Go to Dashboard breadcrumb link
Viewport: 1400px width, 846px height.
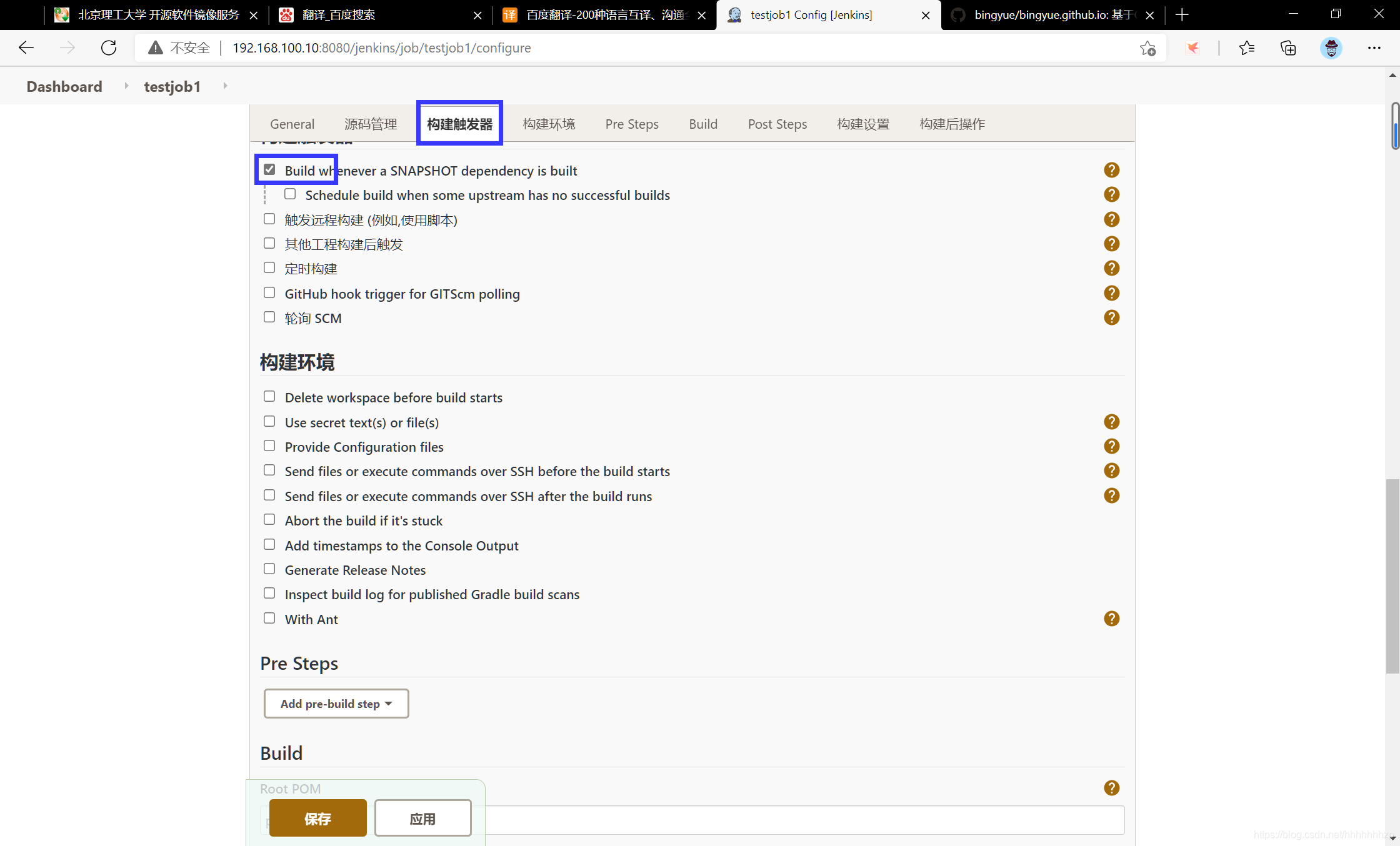pyautogui.click(x=64, y=86)
